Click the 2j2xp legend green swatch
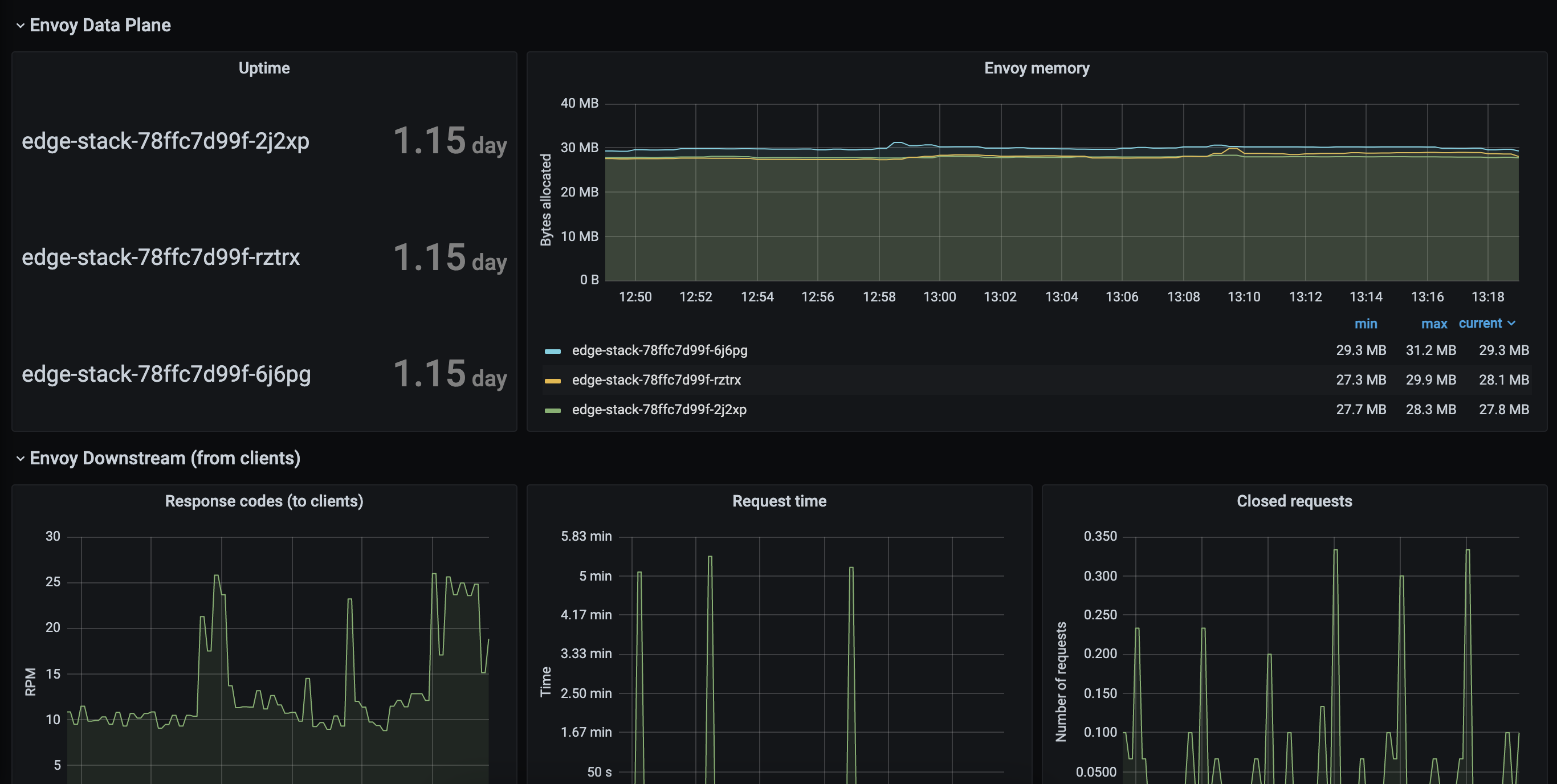Image resolution: width=1557 pixels, height=784 pixels. click(x=552, y=410)
